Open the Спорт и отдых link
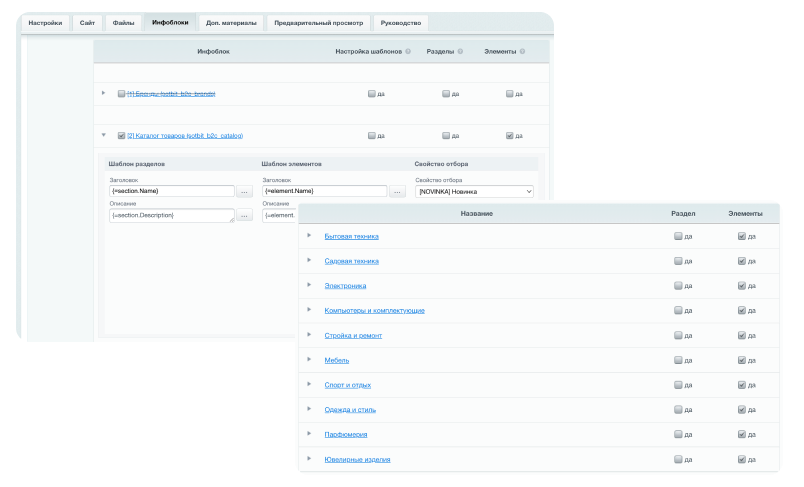 pos(350,385)
